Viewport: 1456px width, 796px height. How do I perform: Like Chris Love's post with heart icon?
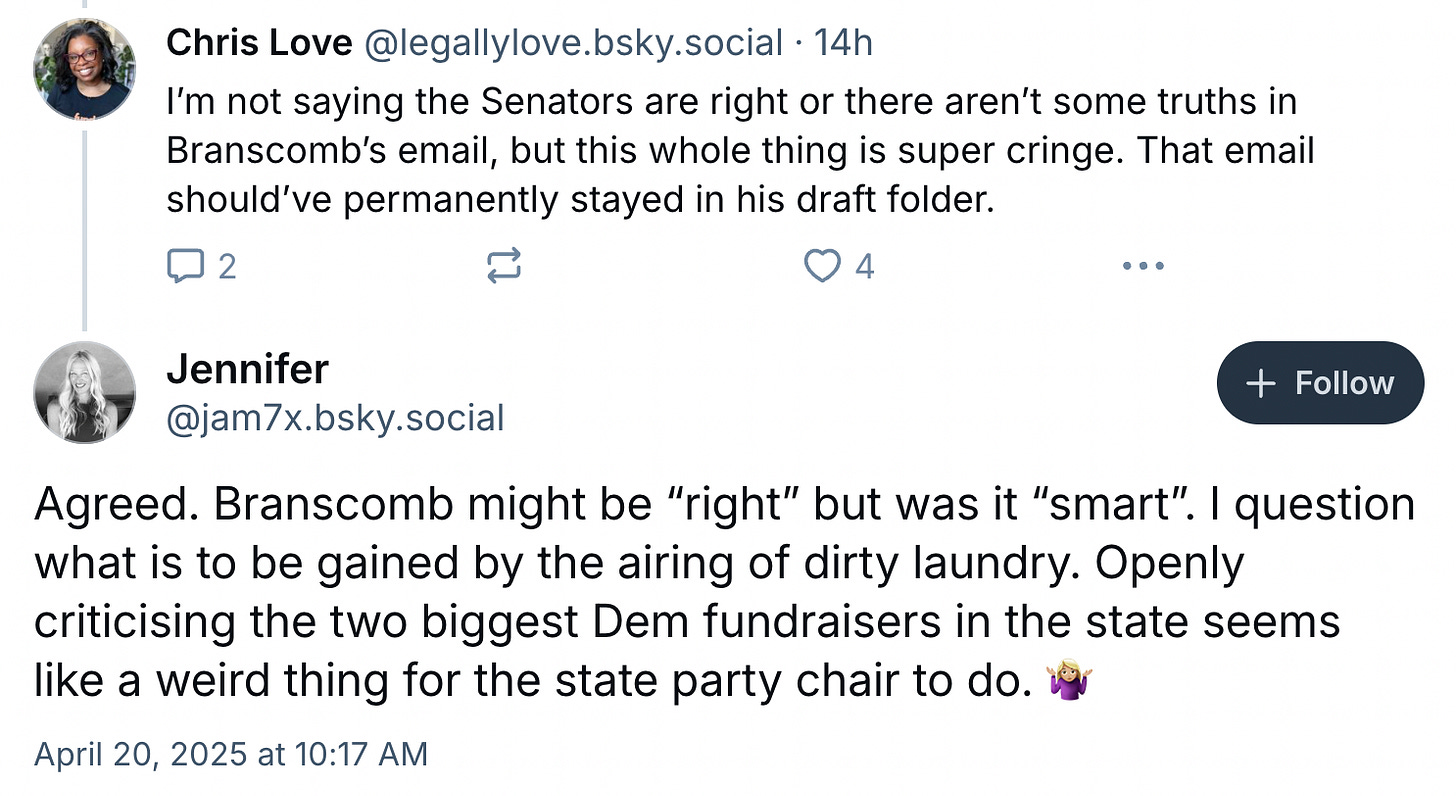822,266
